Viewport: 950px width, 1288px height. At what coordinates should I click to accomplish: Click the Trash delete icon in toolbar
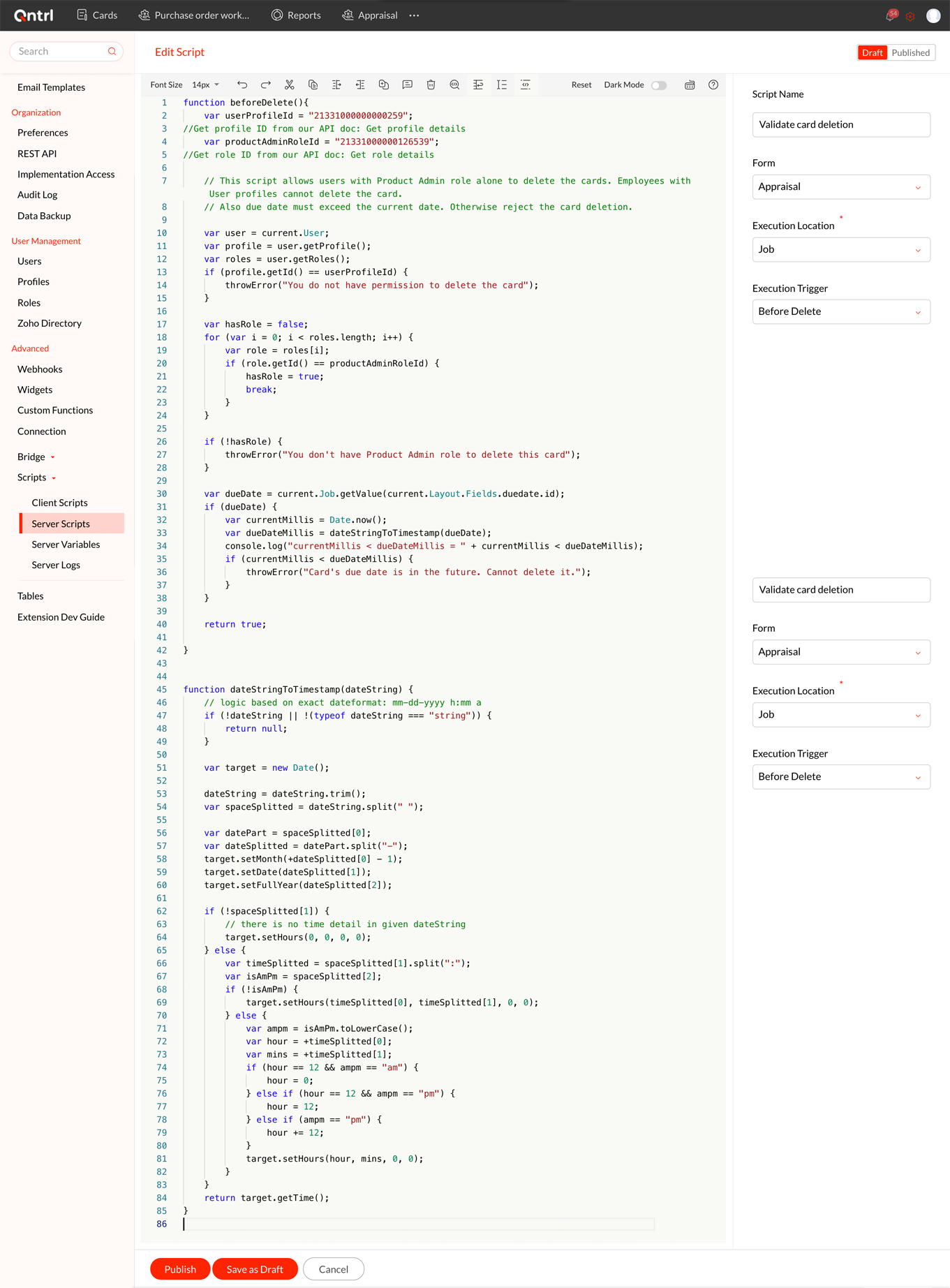coord(431,84)
